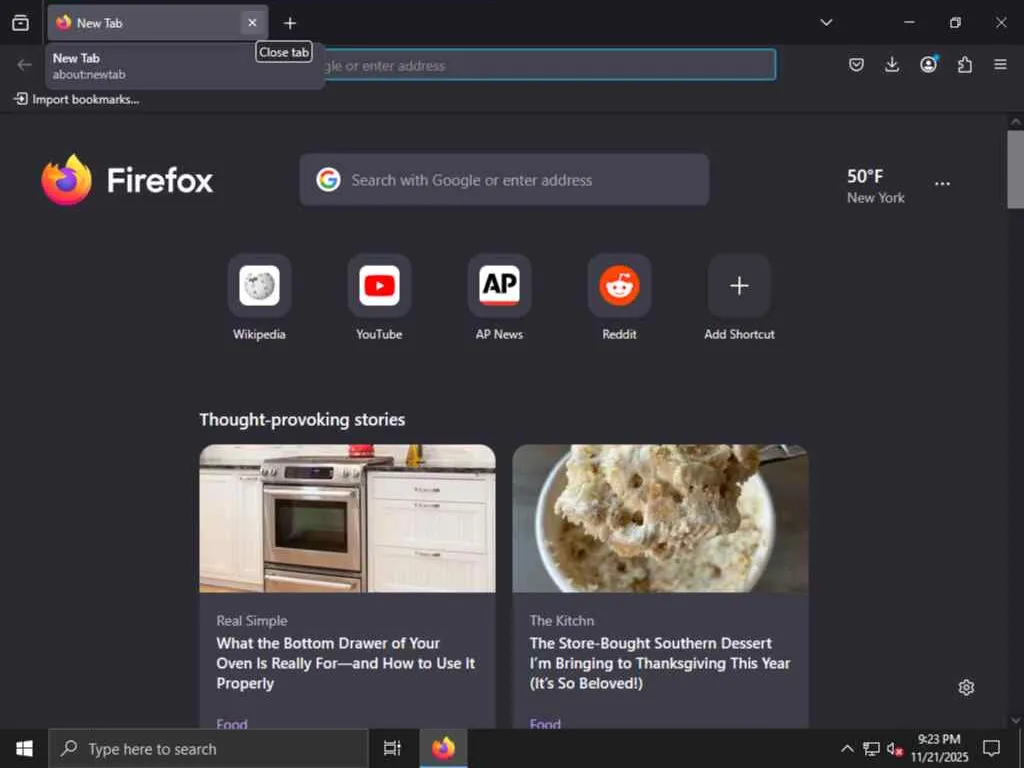Open the notification center icon

click(x=991, y=748)
